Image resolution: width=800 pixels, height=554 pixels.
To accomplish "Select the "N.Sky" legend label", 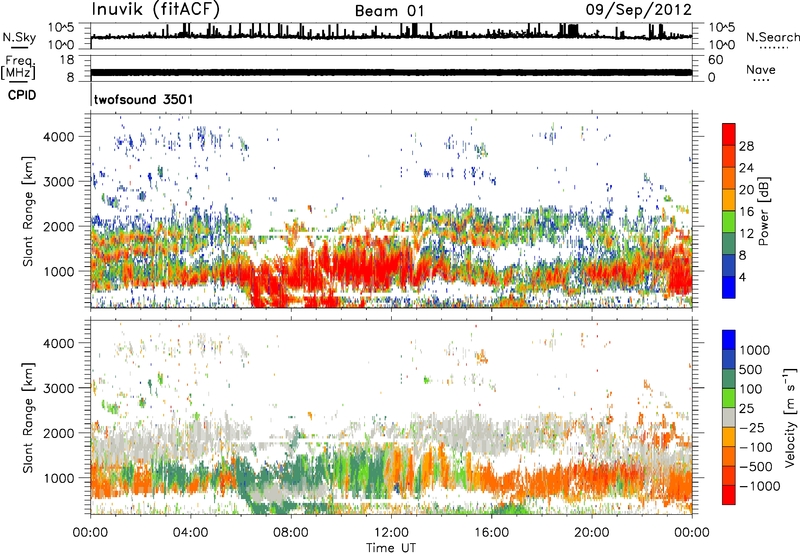I will [19, 37].
